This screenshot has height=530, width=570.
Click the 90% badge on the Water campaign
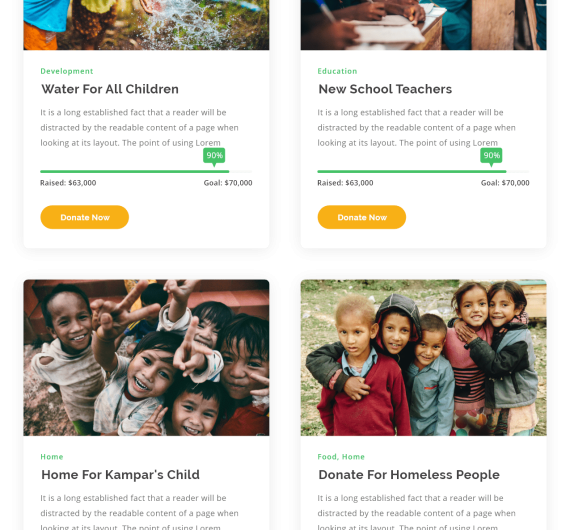[x=214, y=156]
